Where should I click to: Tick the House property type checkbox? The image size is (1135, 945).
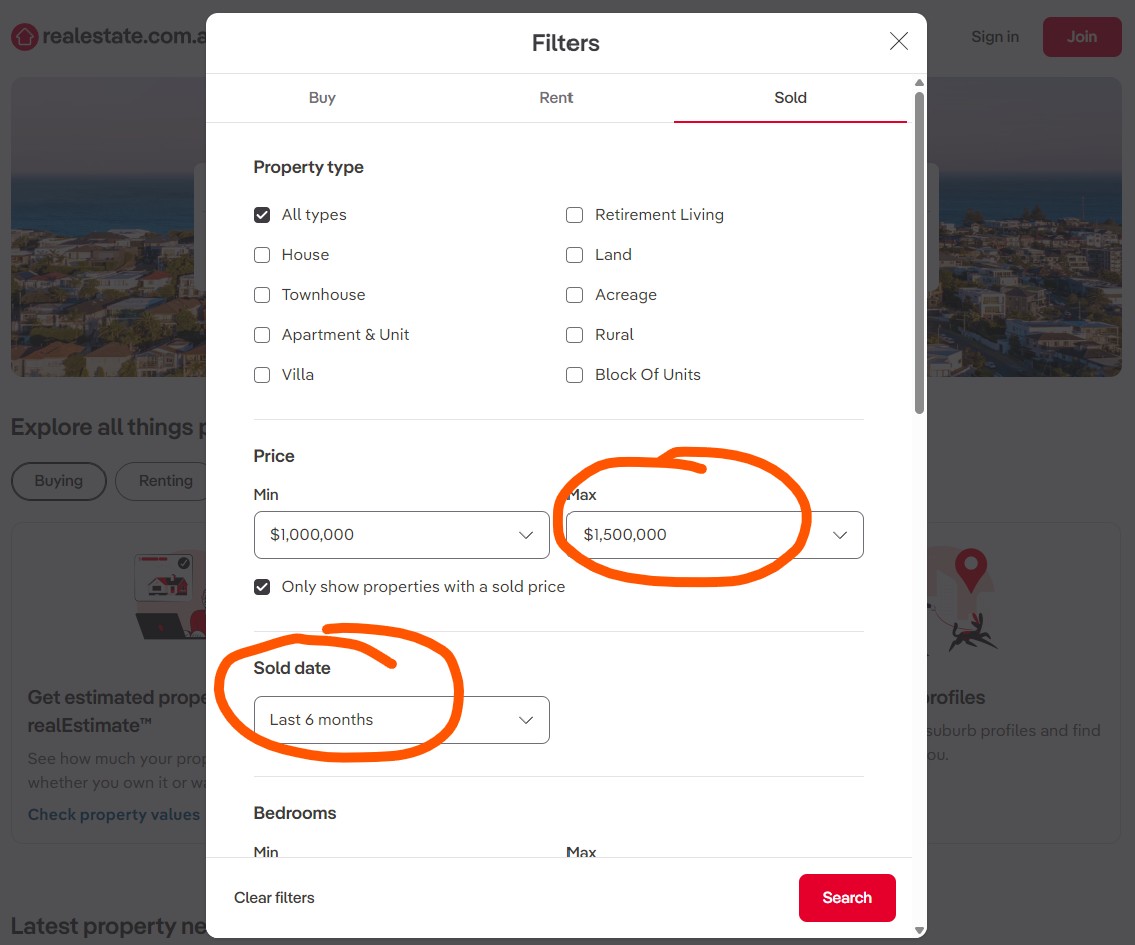click(262, 255)
